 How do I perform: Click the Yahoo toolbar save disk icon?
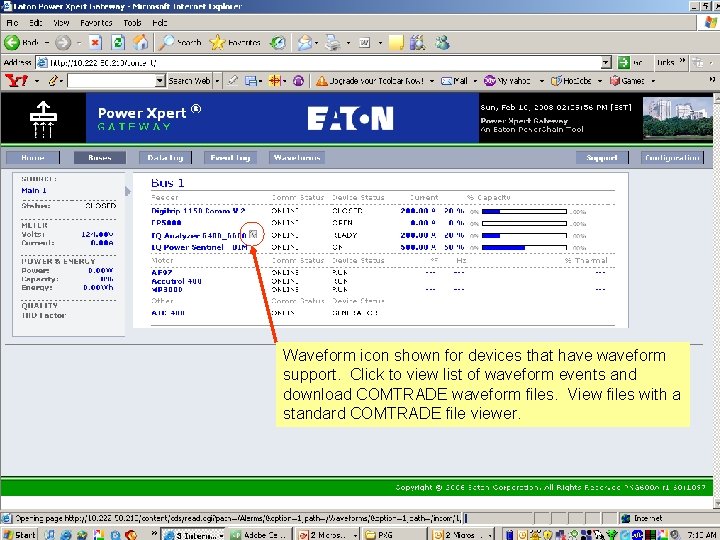pos(251,81)
